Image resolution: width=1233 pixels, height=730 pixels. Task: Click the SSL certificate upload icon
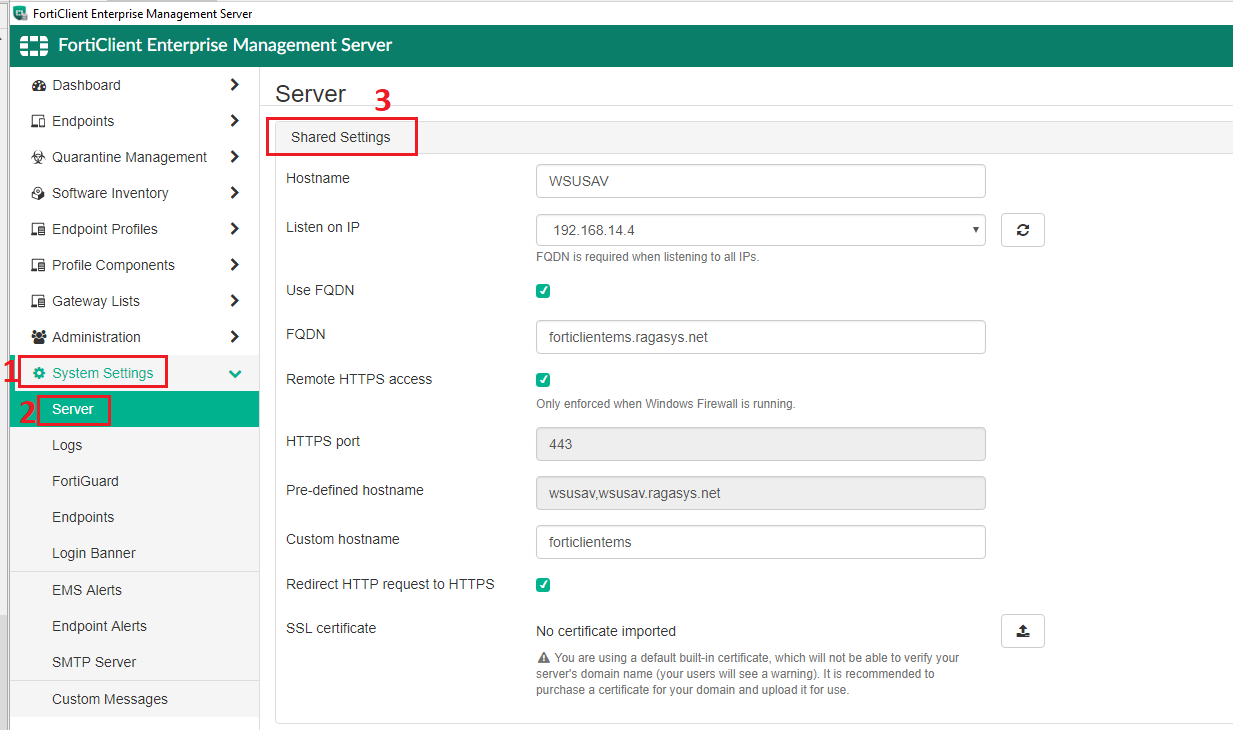1022,631
